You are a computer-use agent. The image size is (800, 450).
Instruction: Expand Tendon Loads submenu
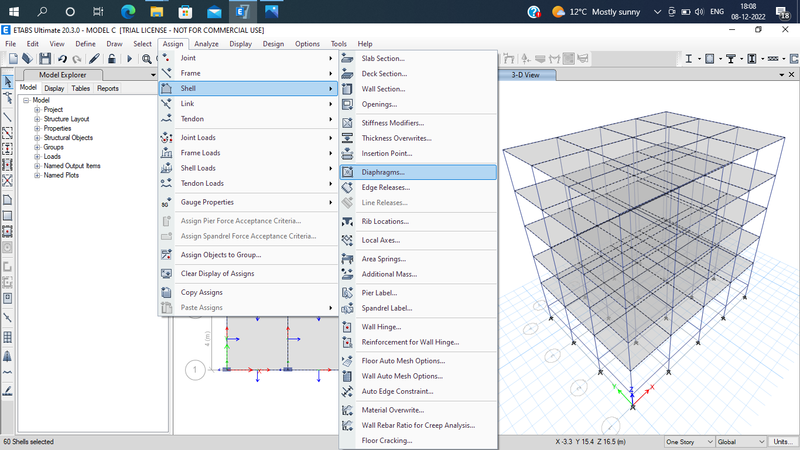[x=248, y=184]
